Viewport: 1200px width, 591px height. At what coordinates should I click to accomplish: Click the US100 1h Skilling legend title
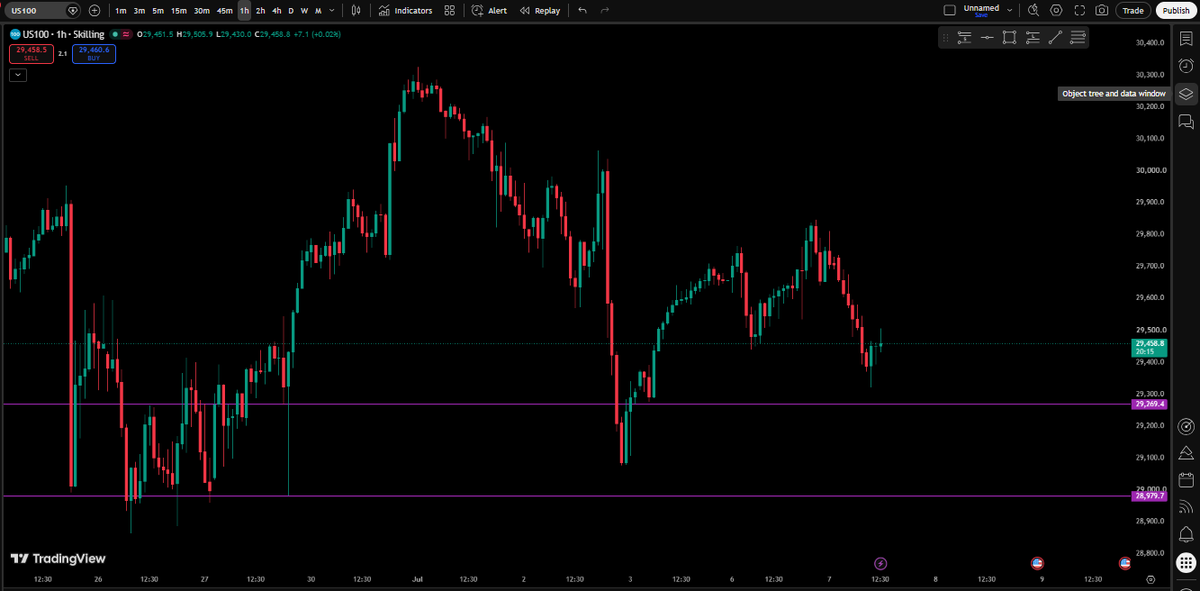coord(65,34)
